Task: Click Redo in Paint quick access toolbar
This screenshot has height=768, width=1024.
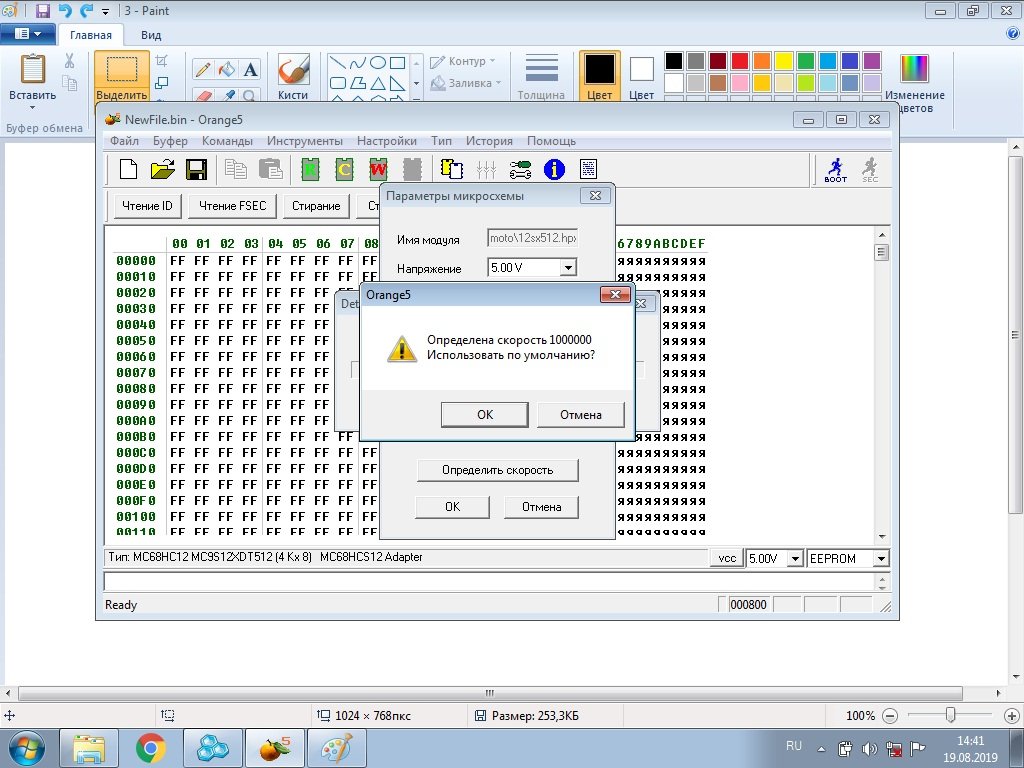Action: [x=86, y=10]
